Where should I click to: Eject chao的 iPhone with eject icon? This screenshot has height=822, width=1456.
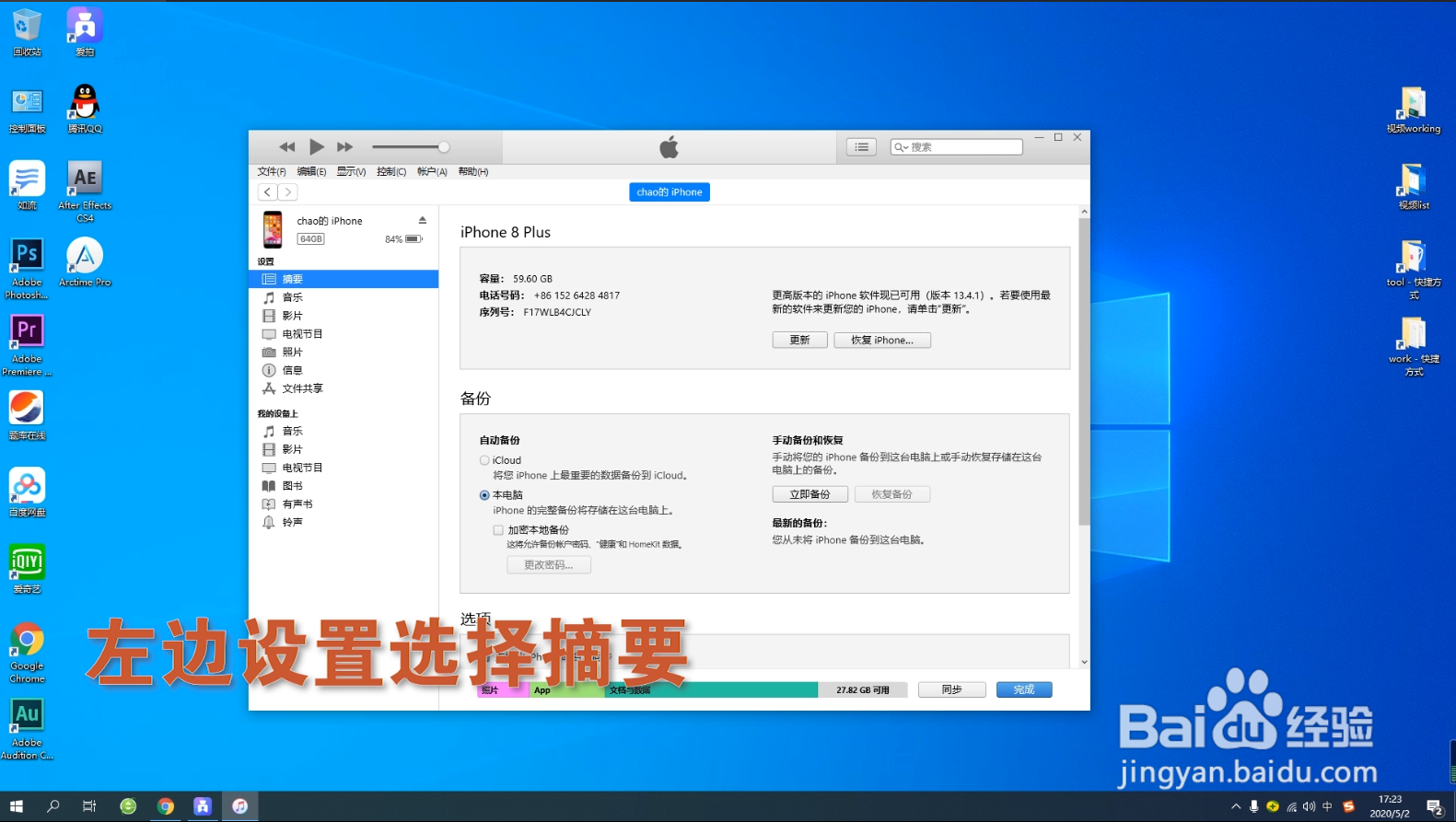(x=423, y=220)
